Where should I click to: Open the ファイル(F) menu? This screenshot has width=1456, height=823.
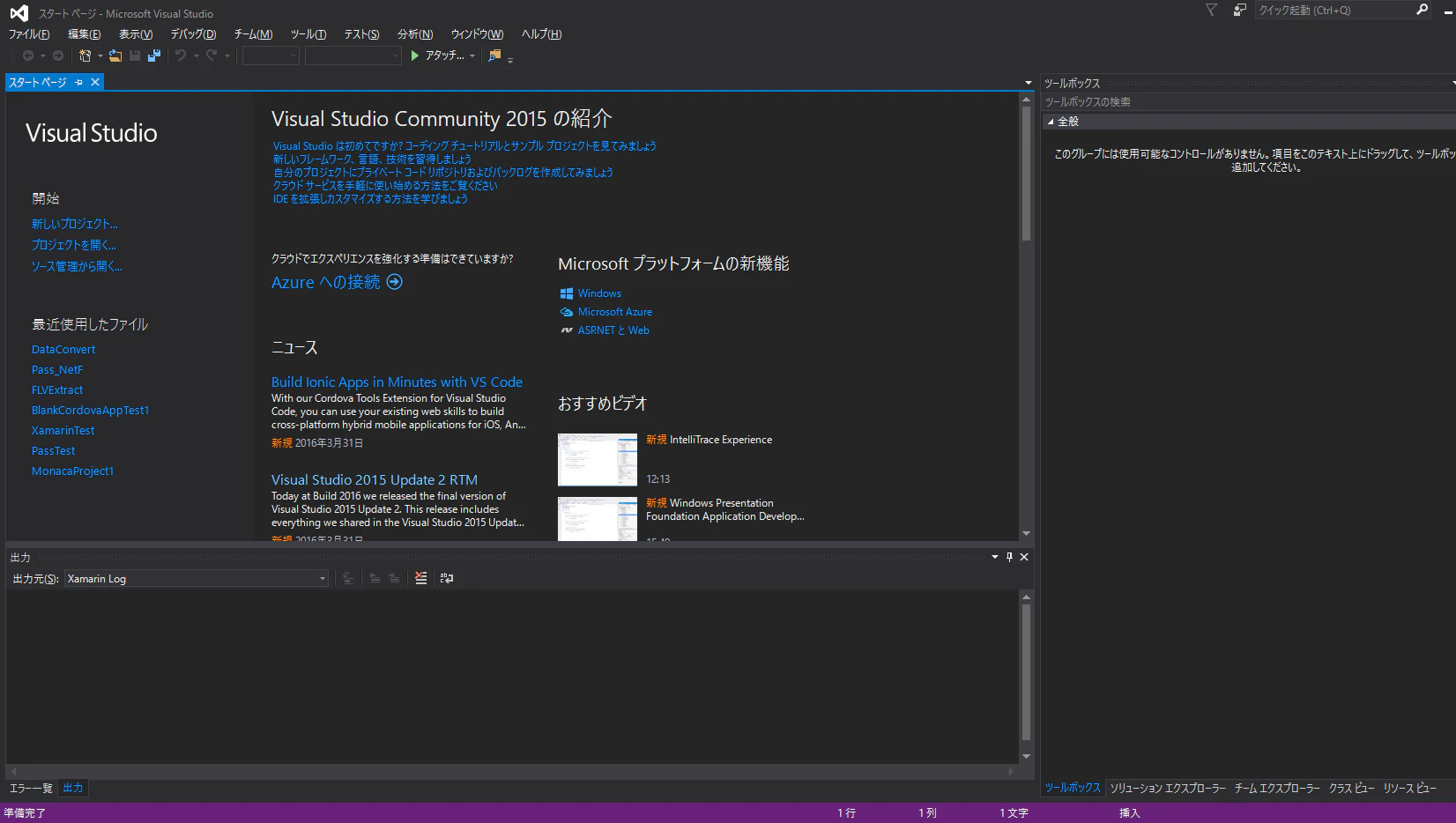coord(29,34)
